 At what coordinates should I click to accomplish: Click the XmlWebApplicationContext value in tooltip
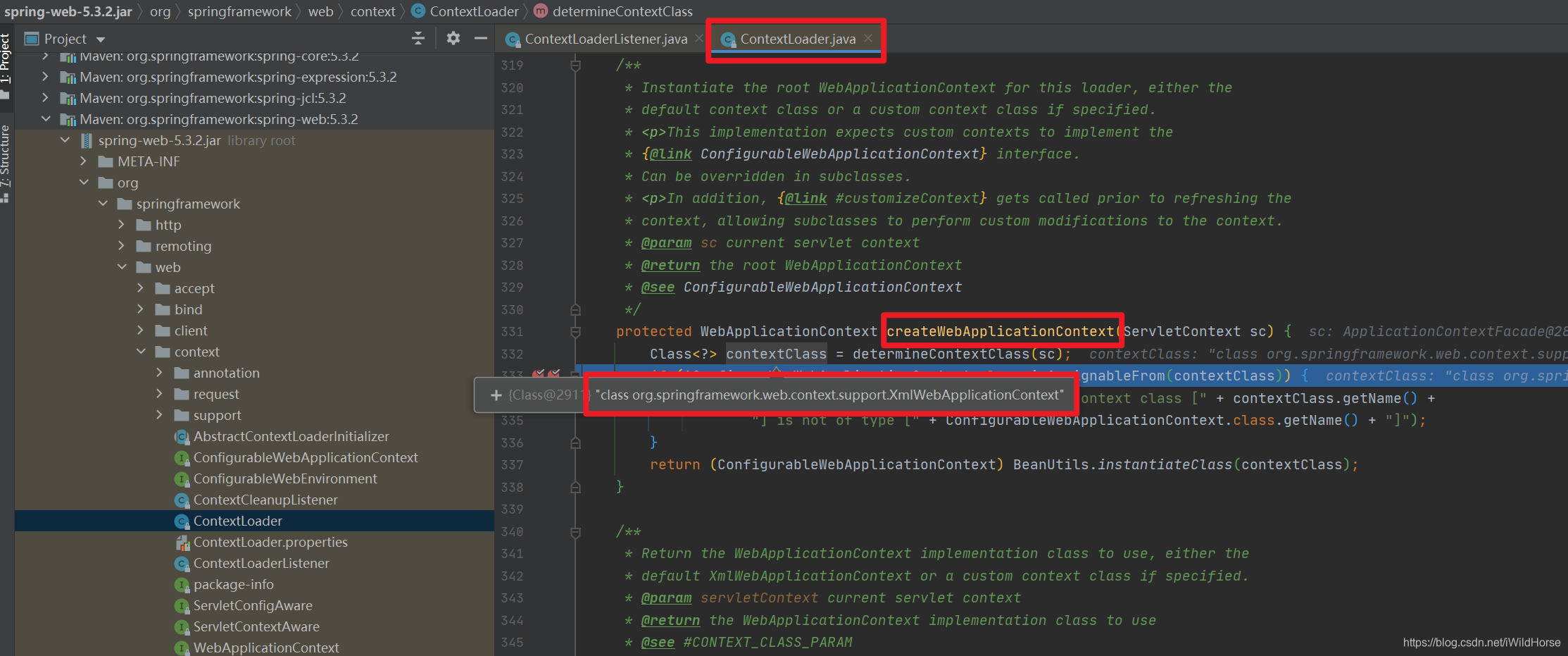(x=829, y=395)
